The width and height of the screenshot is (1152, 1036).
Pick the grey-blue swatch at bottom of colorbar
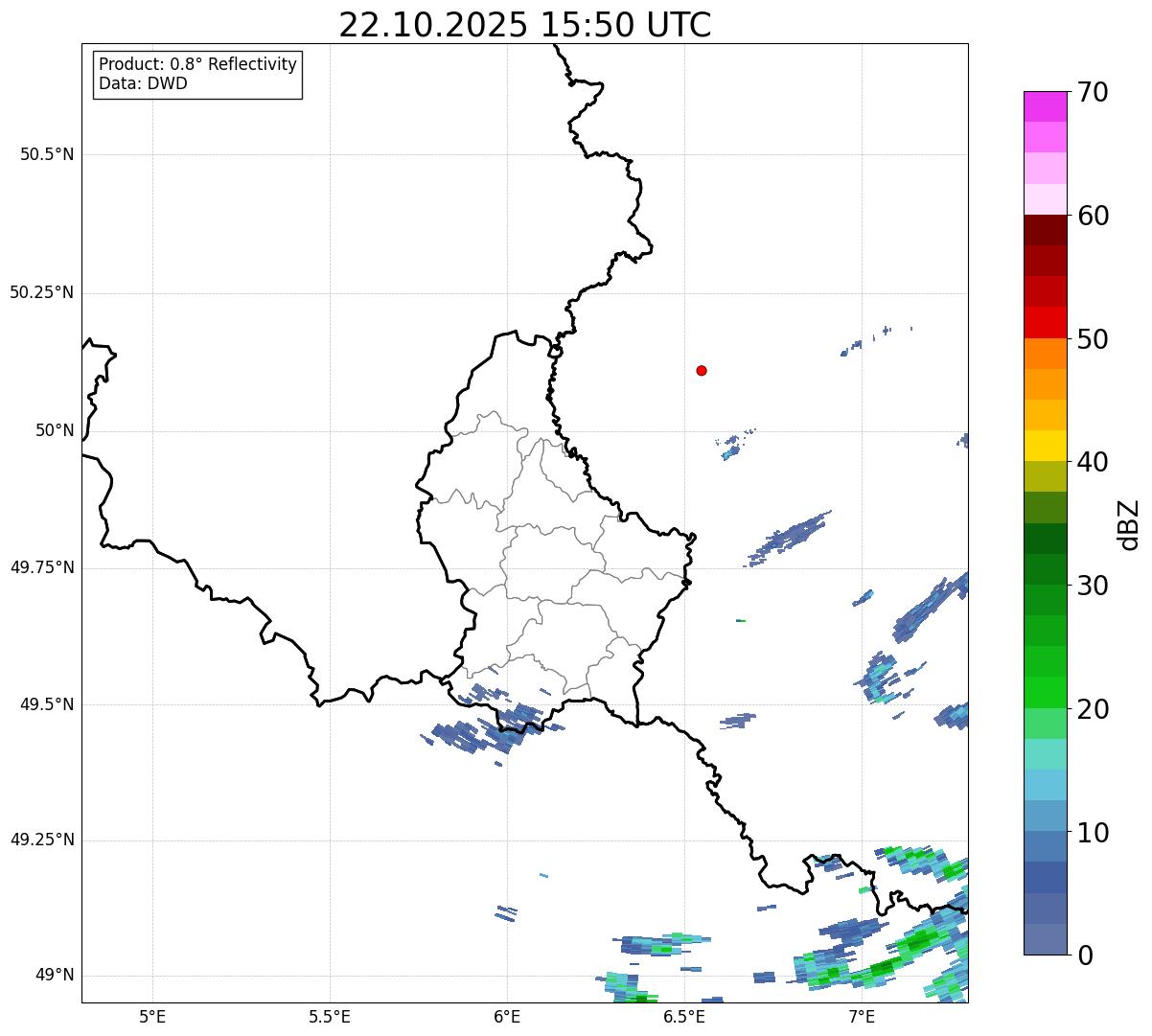[1045, 938]
